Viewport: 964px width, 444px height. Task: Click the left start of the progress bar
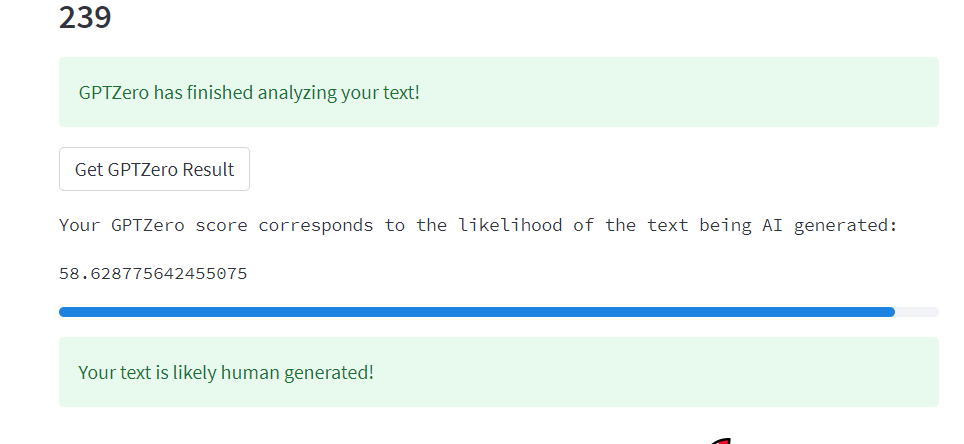(x=65, y=312)
